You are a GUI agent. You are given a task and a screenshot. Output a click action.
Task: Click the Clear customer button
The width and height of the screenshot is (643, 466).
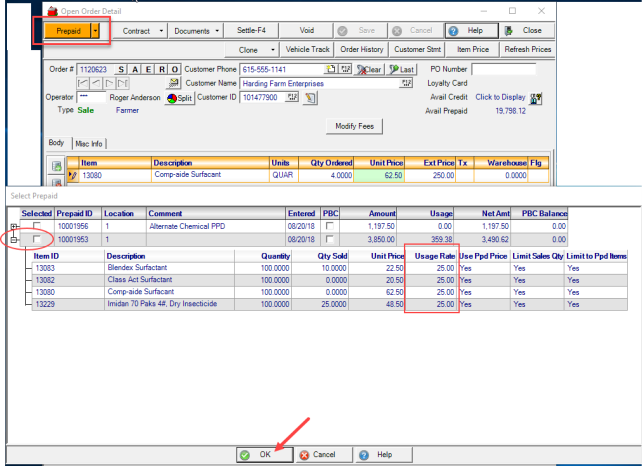pos(369,70)
